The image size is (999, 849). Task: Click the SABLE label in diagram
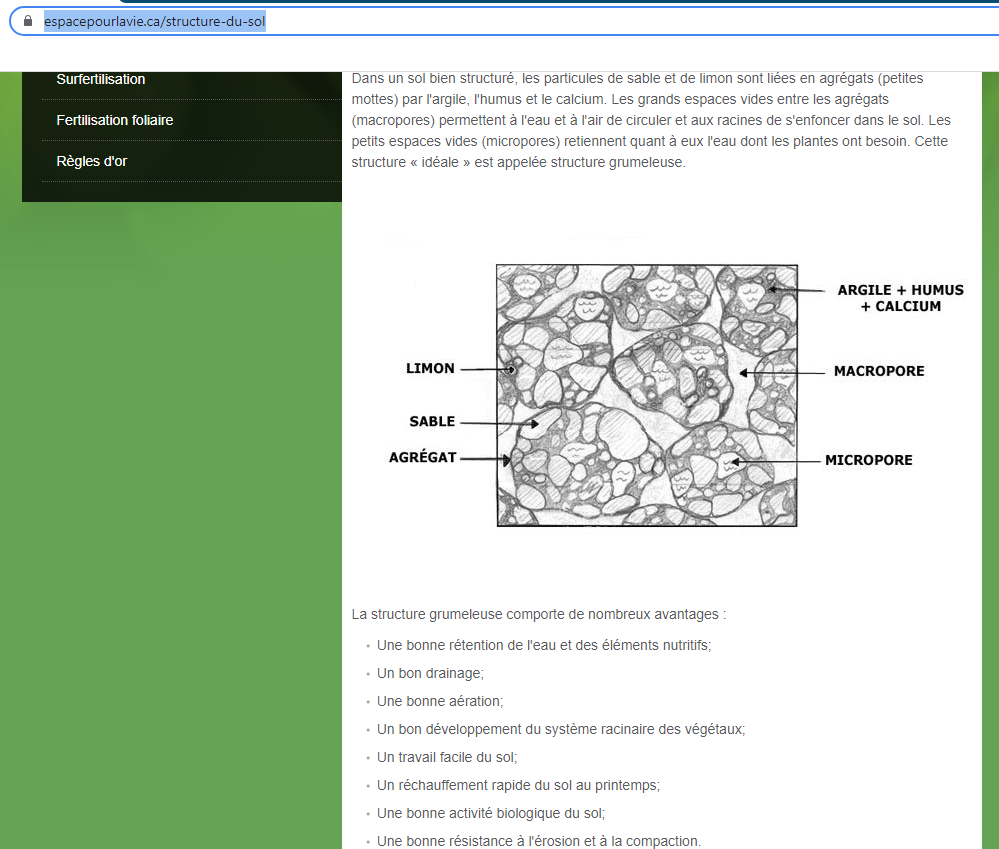(432, 422)
